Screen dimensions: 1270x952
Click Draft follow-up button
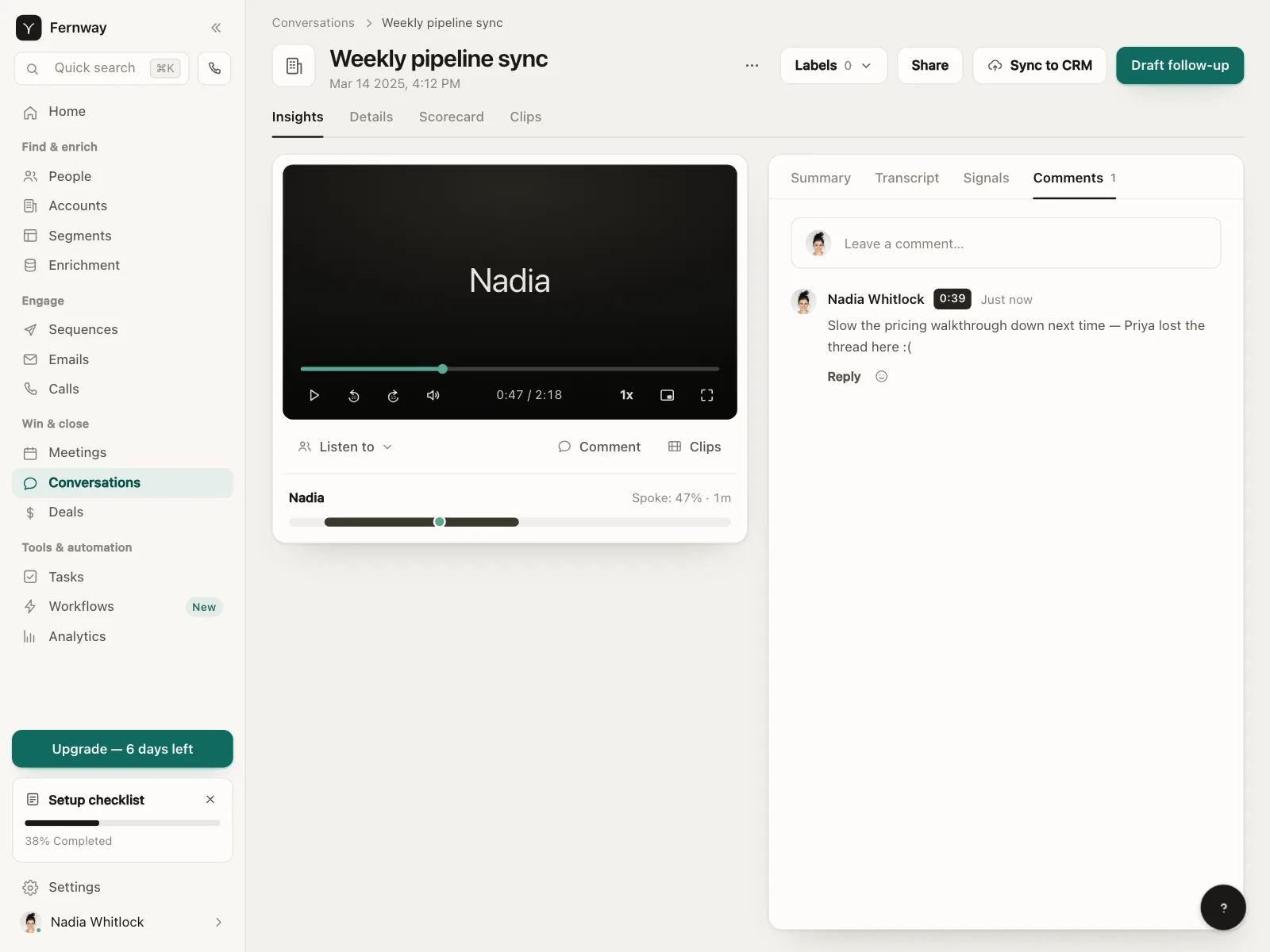tap(1180, 66)
